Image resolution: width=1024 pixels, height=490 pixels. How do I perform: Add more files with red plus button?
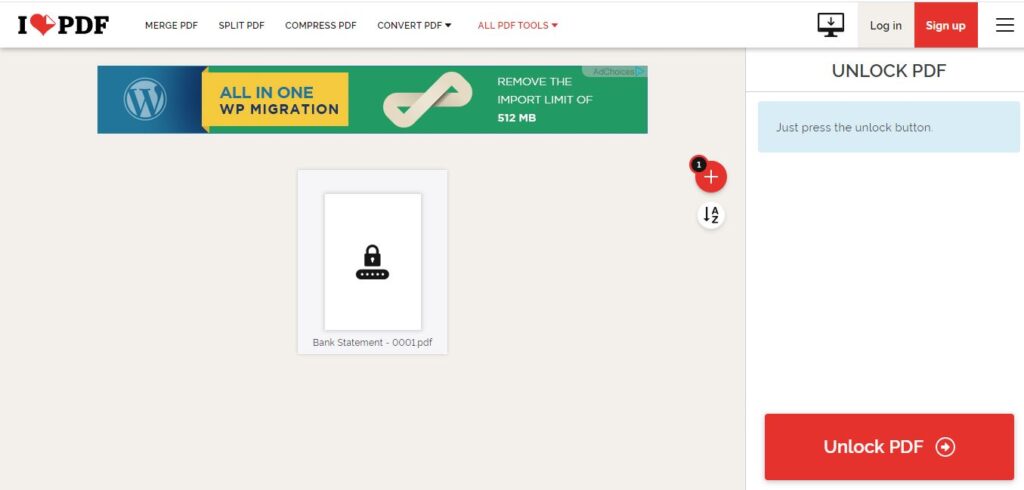pos(711,176)
